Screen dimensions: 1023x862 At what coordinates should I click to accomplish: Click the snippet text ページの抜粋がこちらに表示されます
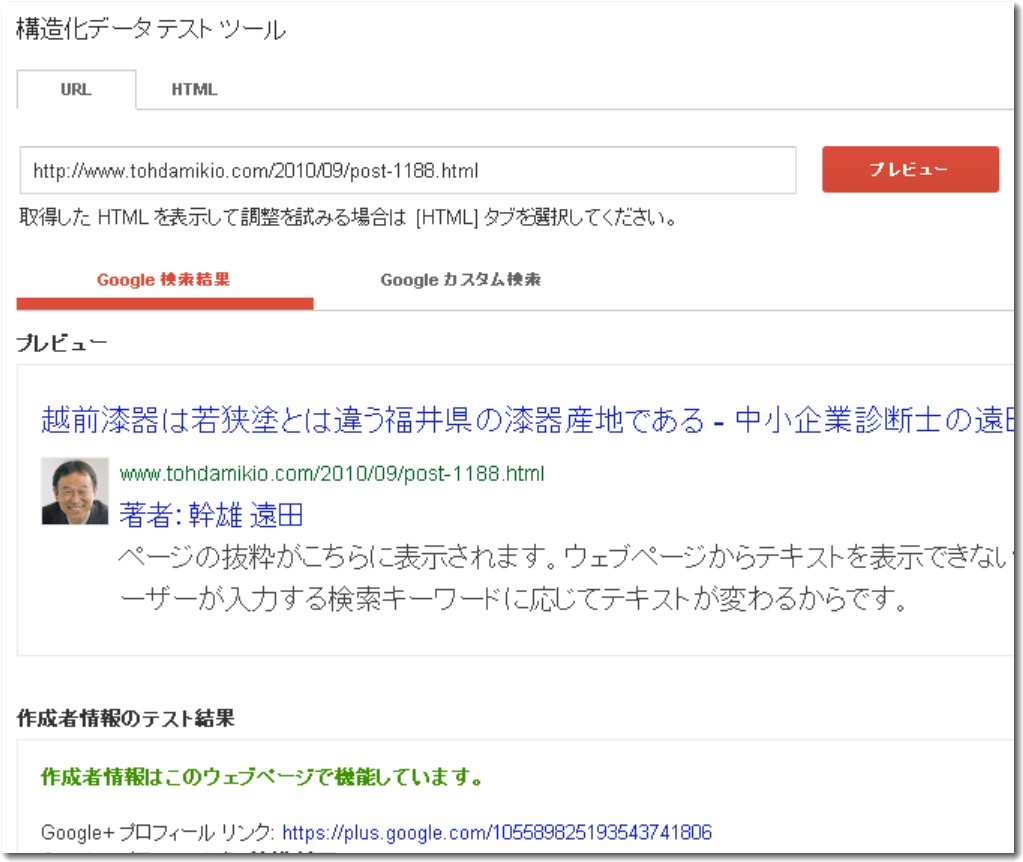click(338, 556)
